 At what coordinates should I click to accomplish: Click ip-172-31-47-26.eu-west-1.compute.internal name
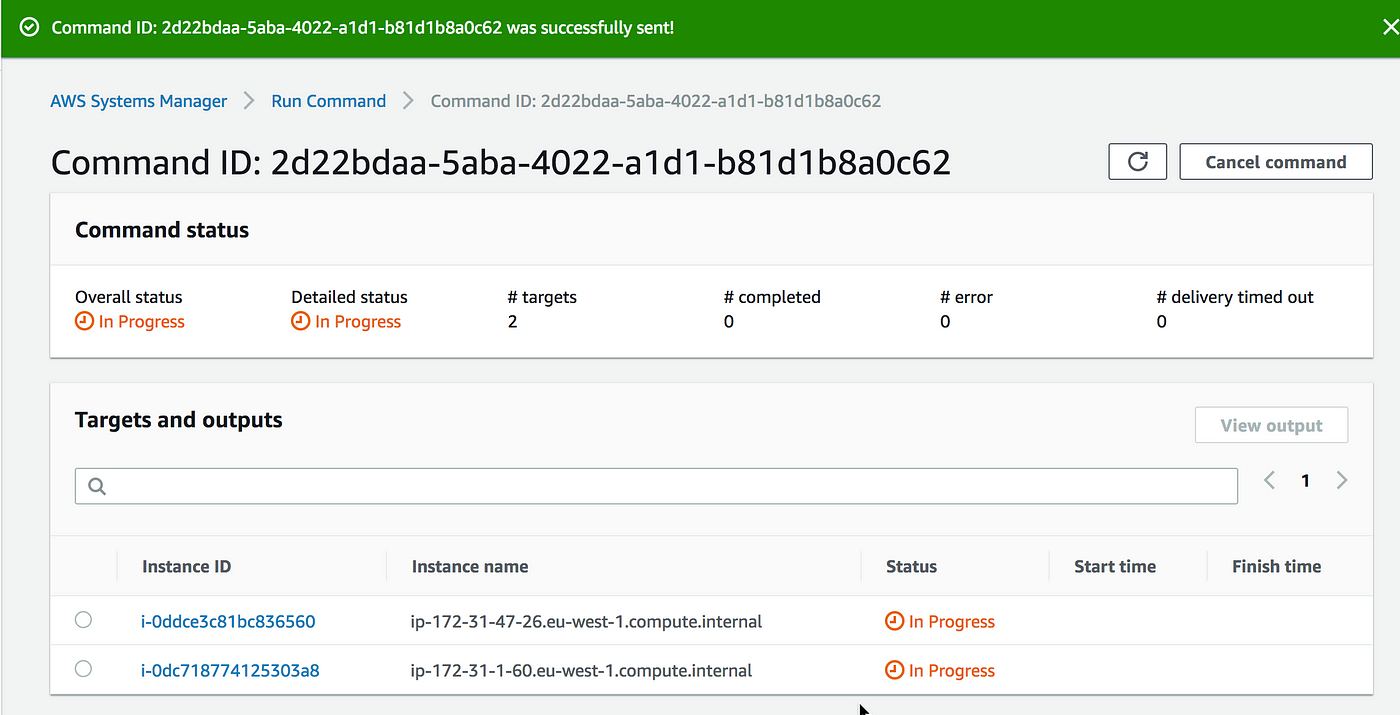tap(586, 622)
